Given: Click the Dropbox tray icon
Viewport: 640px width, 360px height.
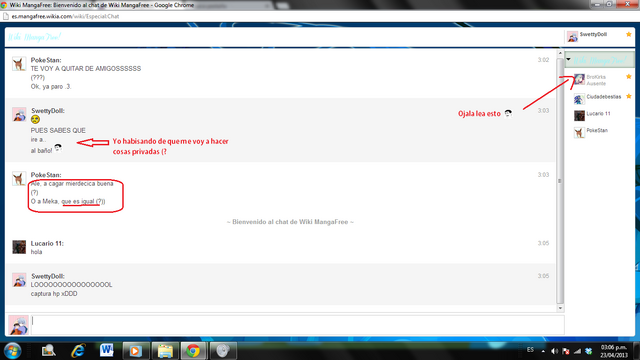Looking at the screenshot, I should click(589, 351).
